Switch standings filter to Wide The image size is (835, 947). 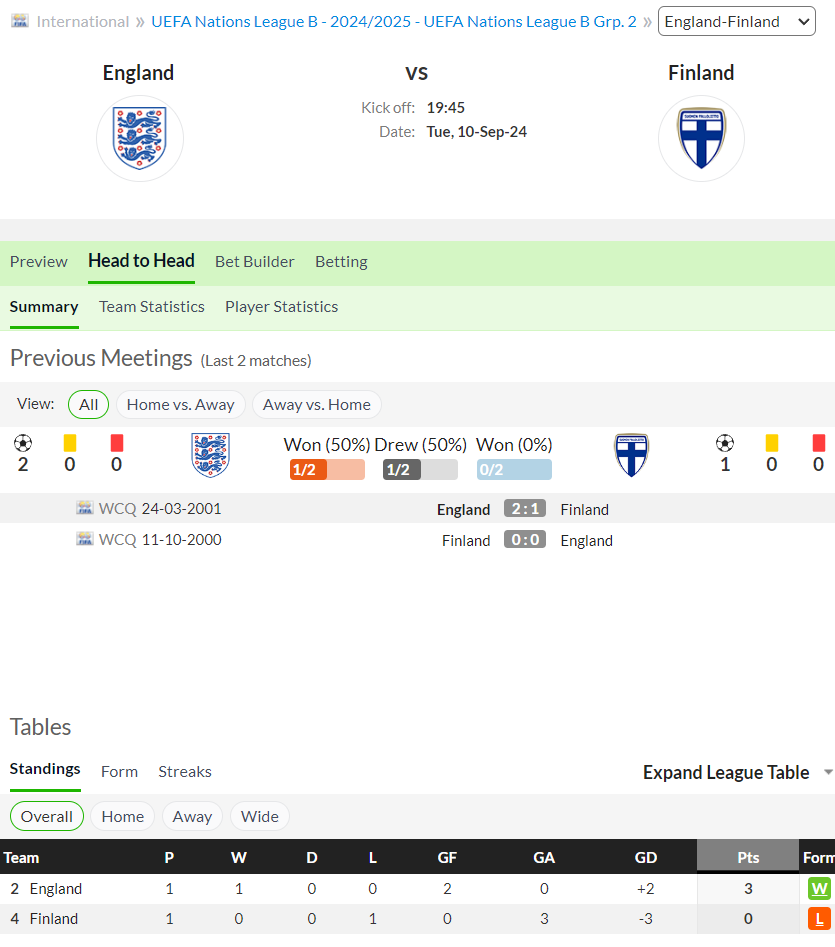pos(260,817)
